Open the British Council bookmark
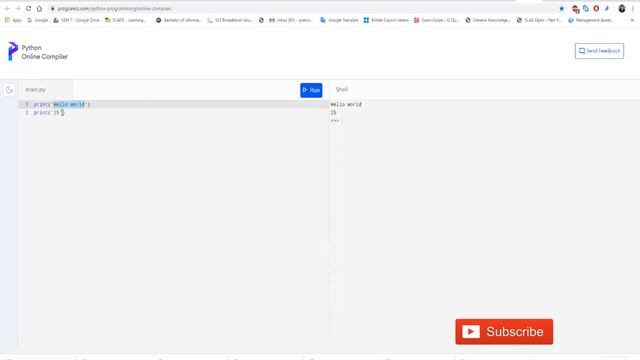The width and height of the screenshot is (640, 360). tap(386, 20)
